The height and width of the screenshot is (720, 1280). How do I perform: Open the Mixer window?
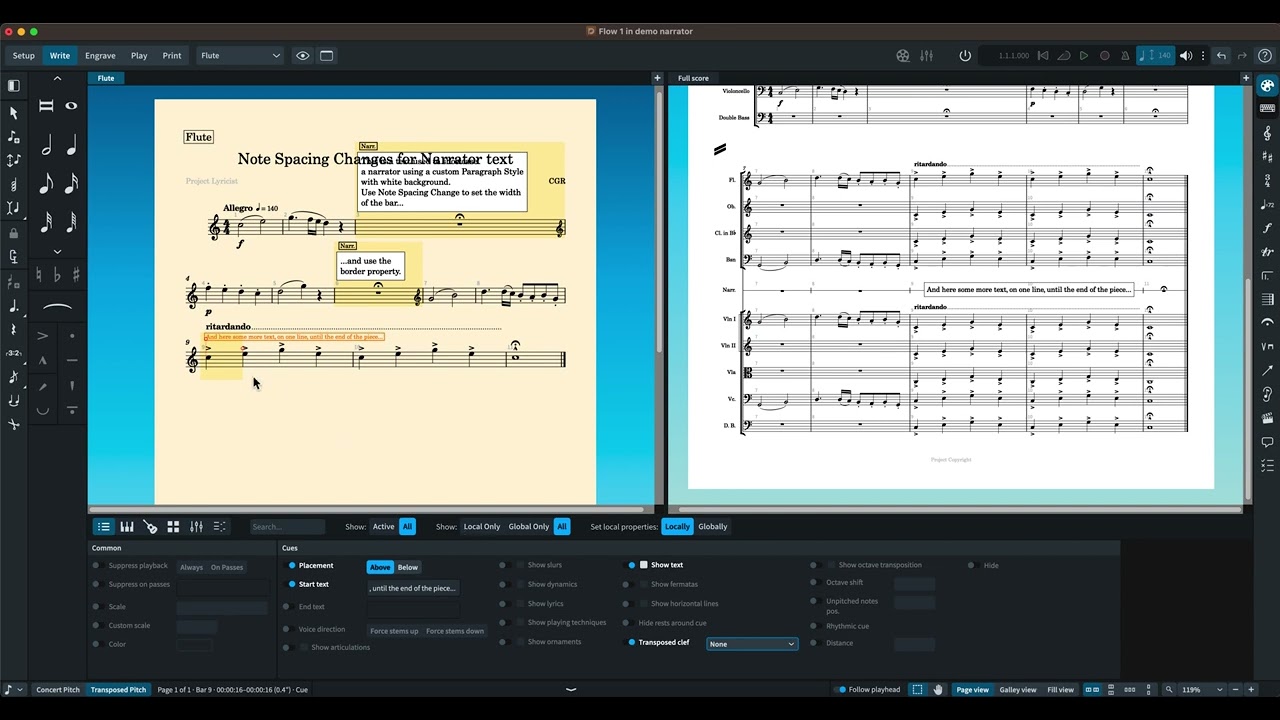coord(926,56)
